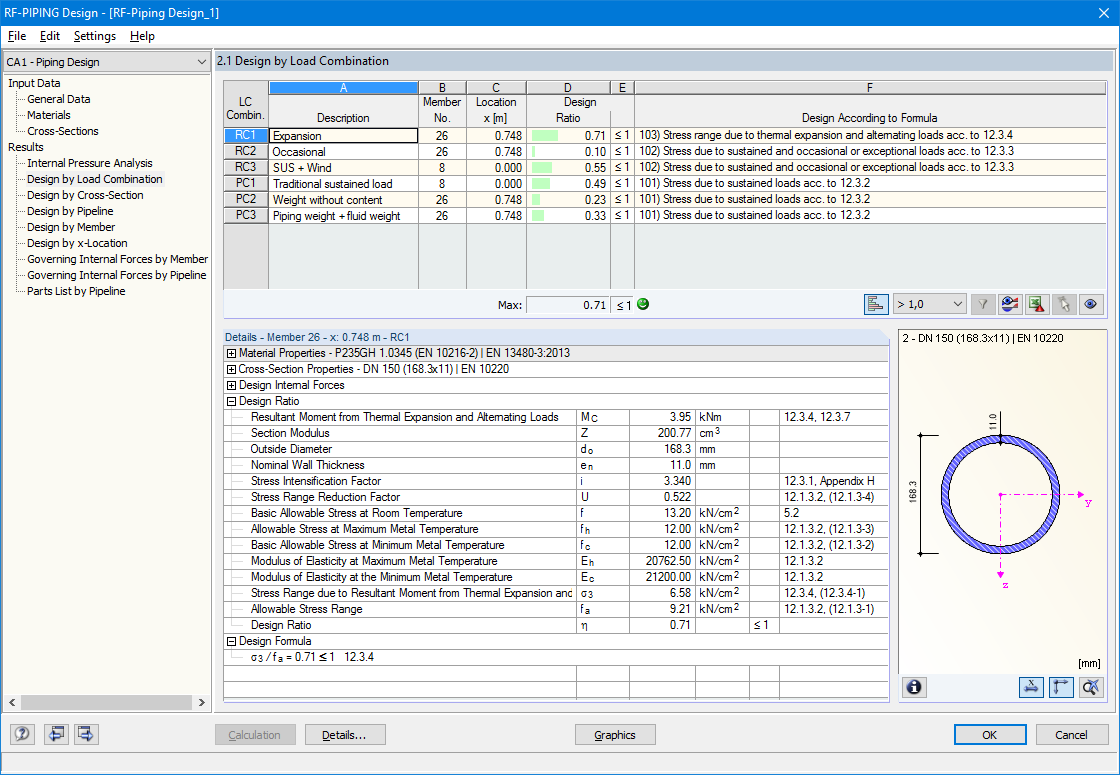Open Design by x-Location results
Viewport: 1120px width, 775px height.
[x=77, y=244]
